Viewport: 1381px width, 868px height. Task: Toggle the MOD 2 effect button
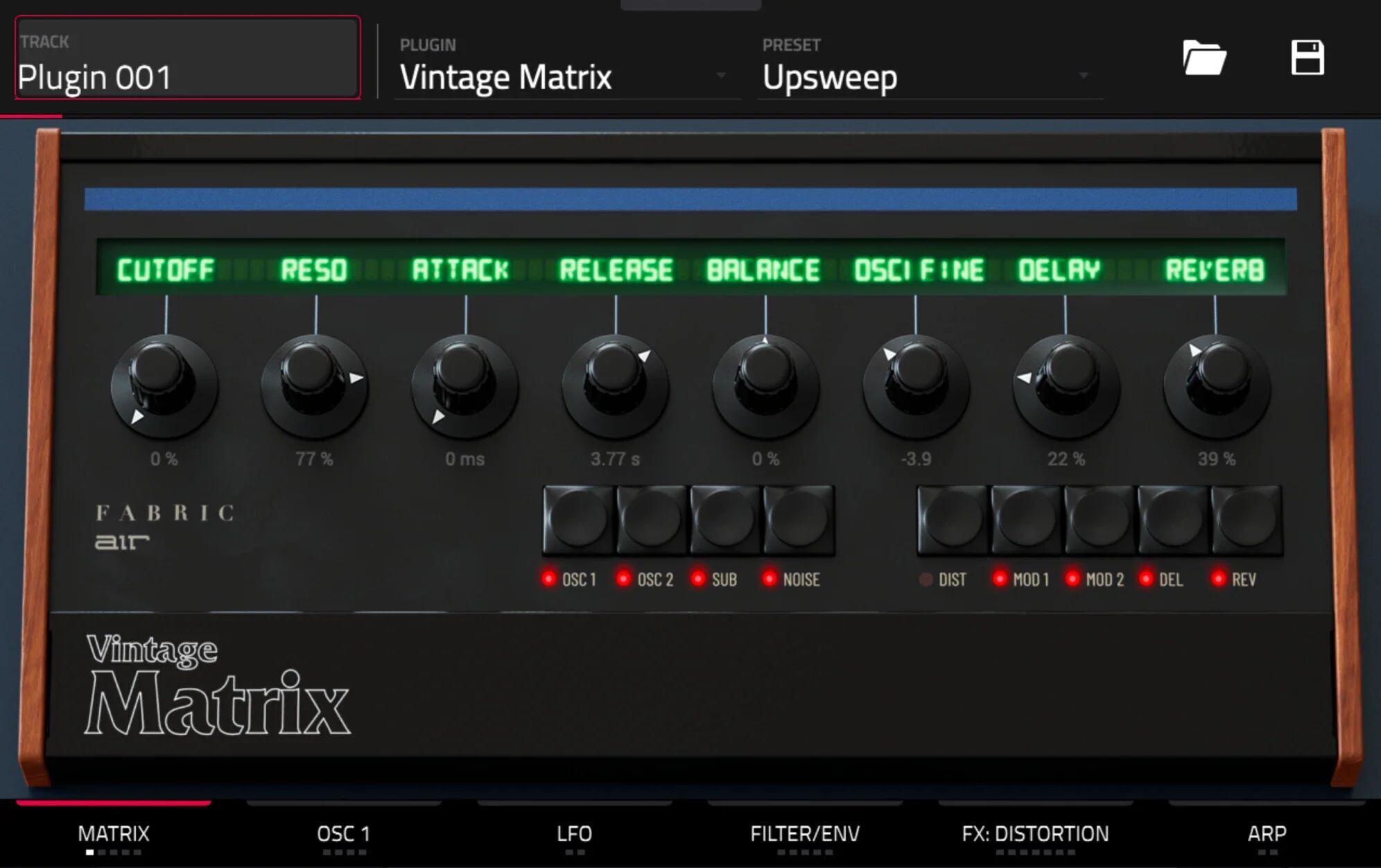coord(1100,520)
